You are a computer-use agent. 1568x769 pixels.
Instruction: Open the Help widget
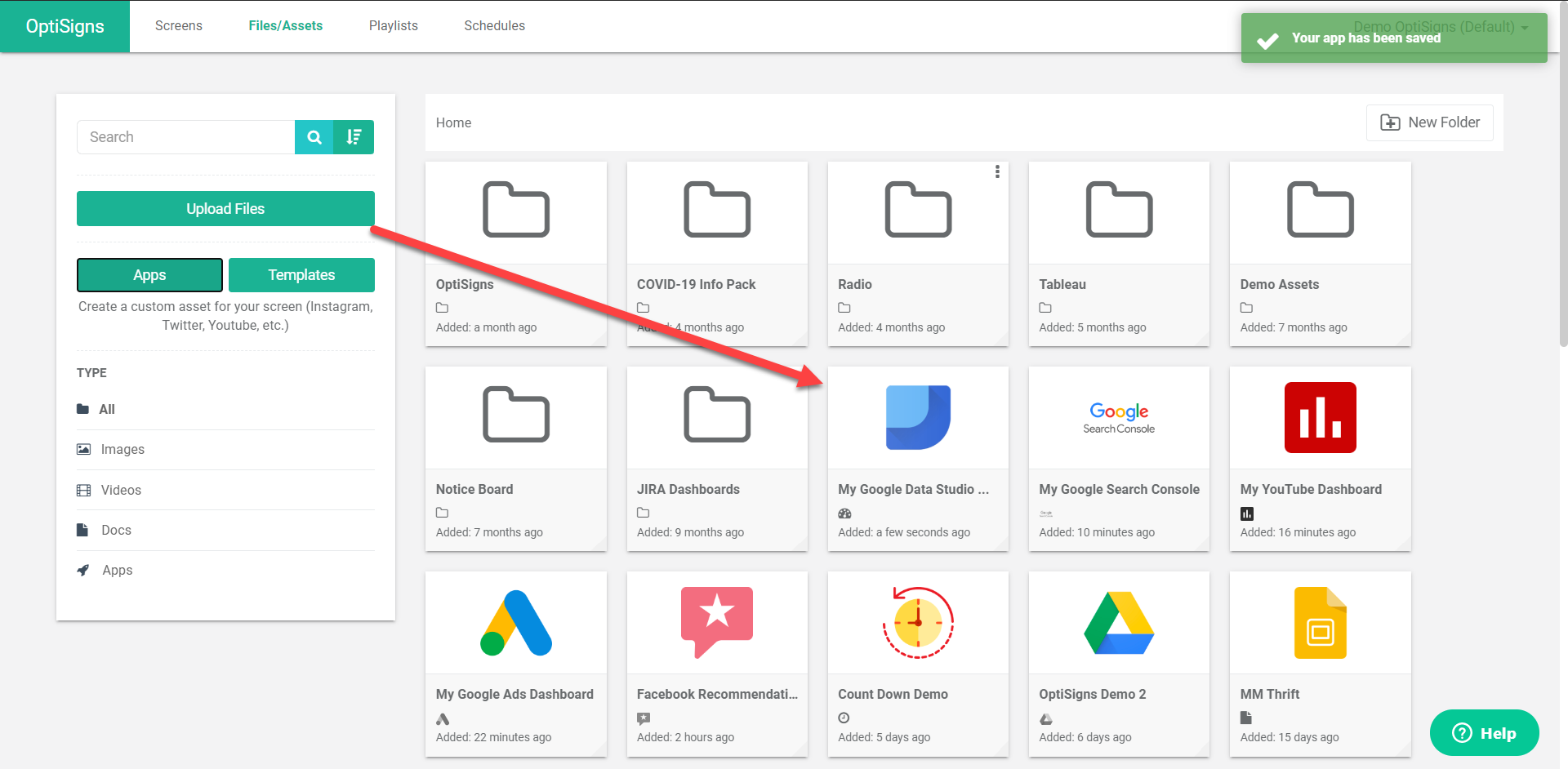1485,733
